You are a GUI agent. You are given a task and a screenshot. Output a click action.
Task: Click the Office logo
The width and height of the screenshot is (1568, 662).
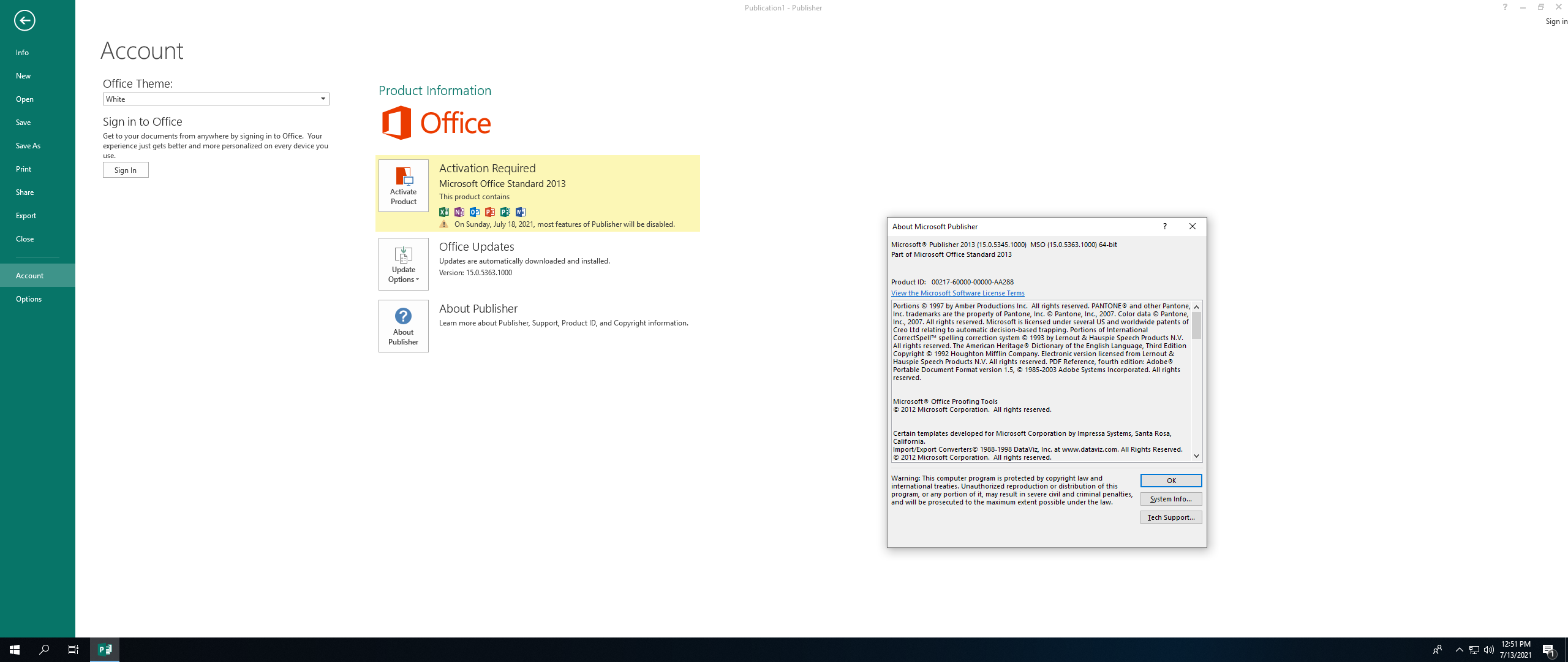coord(436,123)
